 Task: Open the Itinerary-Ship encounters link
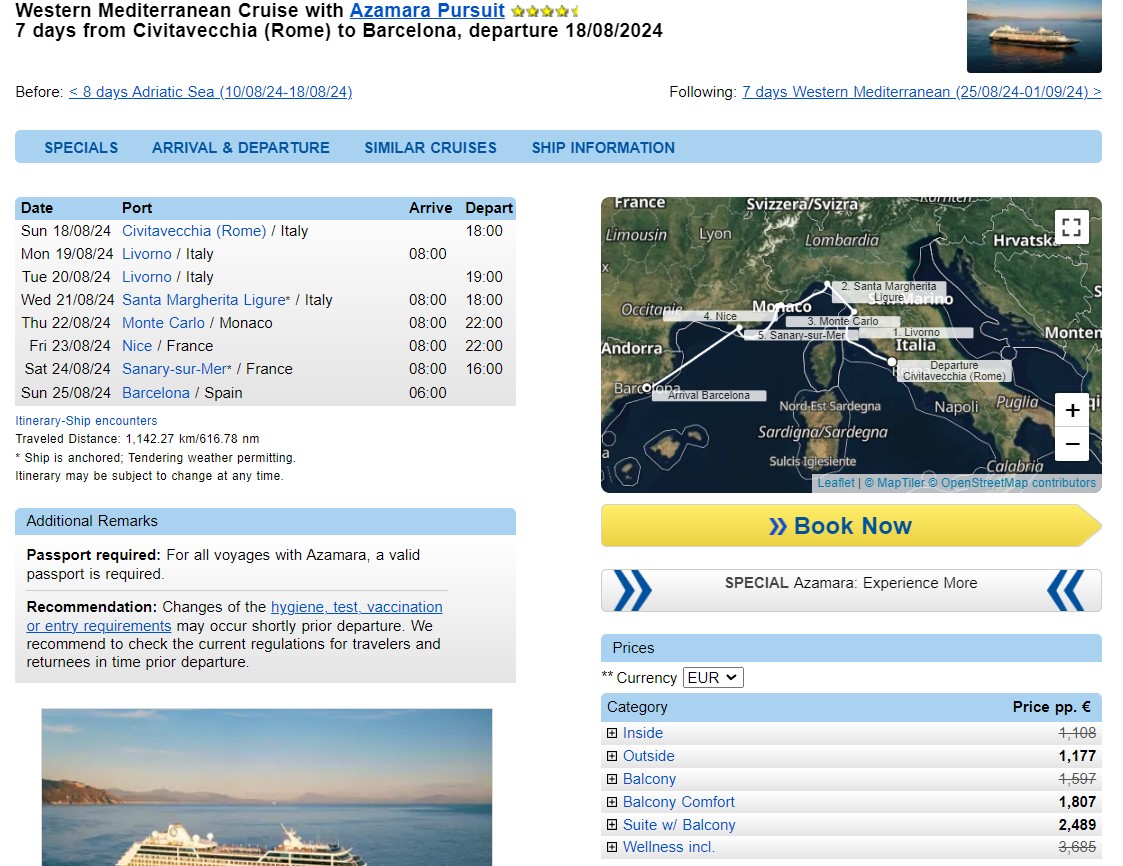point(86,420)
